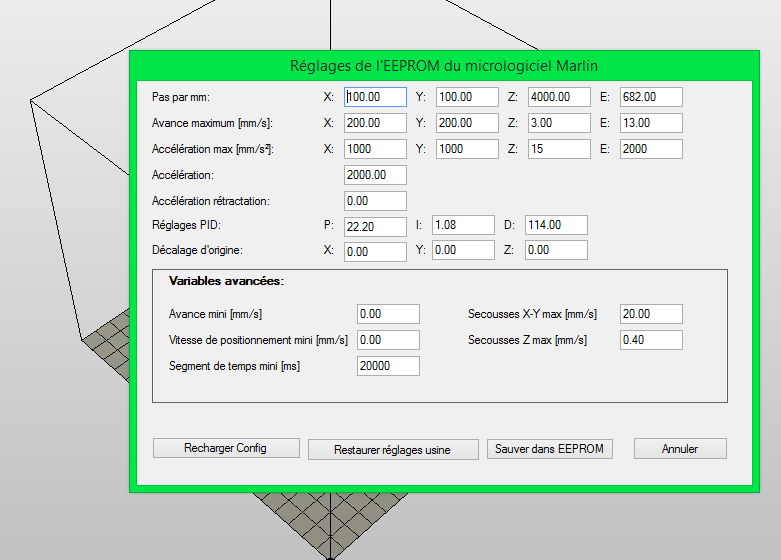Click the dialog title Réglages de l'EEPROM
The image size is (781, 560).
[x=444, y=66]
